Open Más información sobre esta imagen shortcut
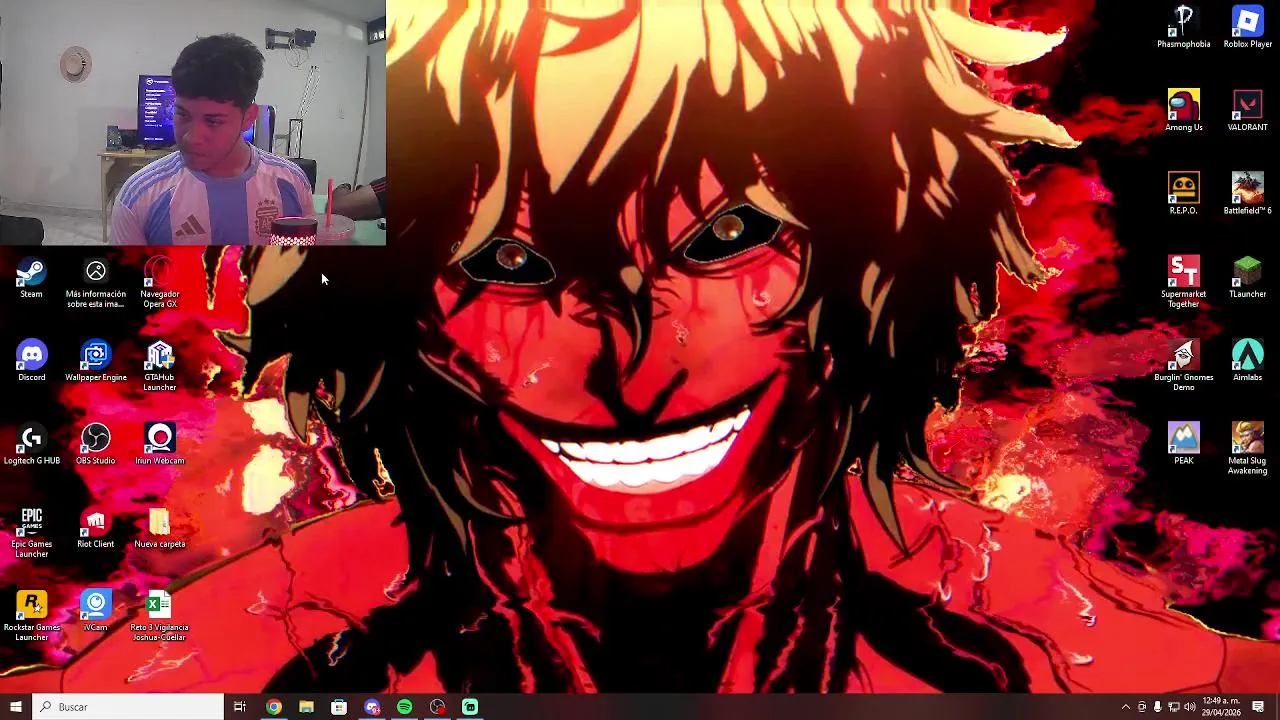 coord(96,283)
